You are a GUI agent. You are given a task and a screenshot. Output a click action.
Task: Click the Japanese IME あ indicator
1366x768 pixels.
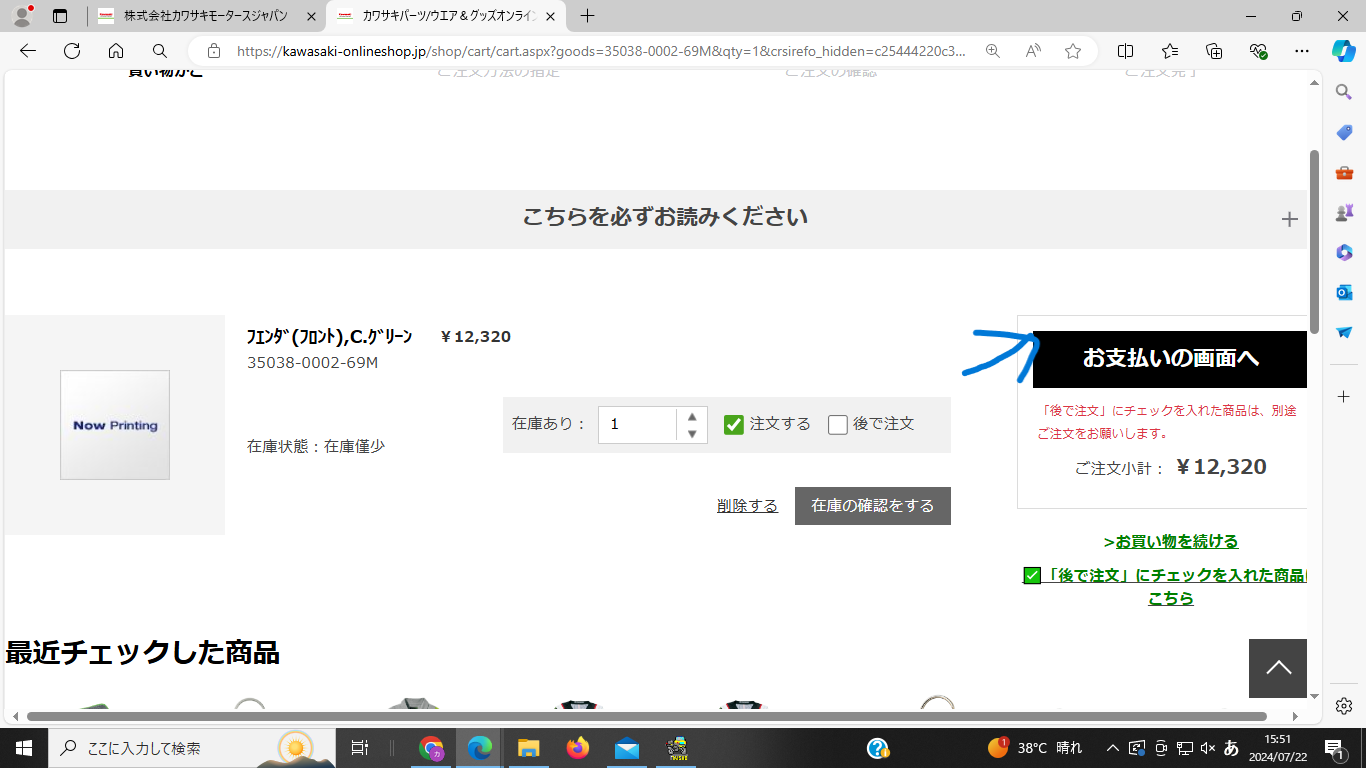1231,748
